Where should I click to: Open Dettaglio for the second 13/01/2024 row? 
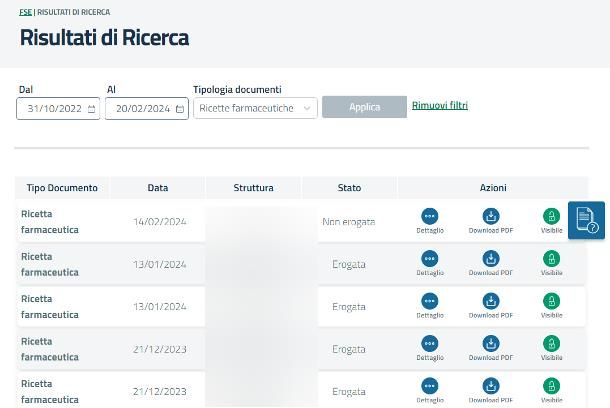pyautogui.click(x=430, y=302)
